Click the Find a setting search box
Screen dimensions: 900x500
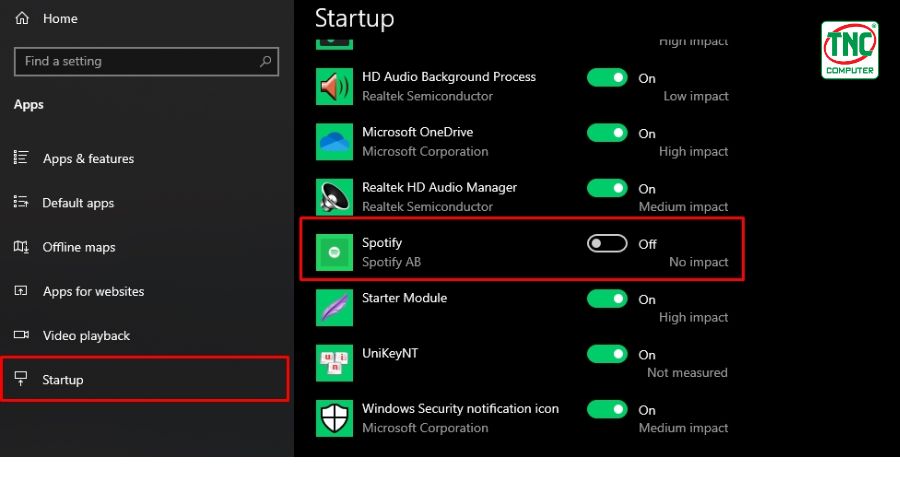(x=146, y=61)
